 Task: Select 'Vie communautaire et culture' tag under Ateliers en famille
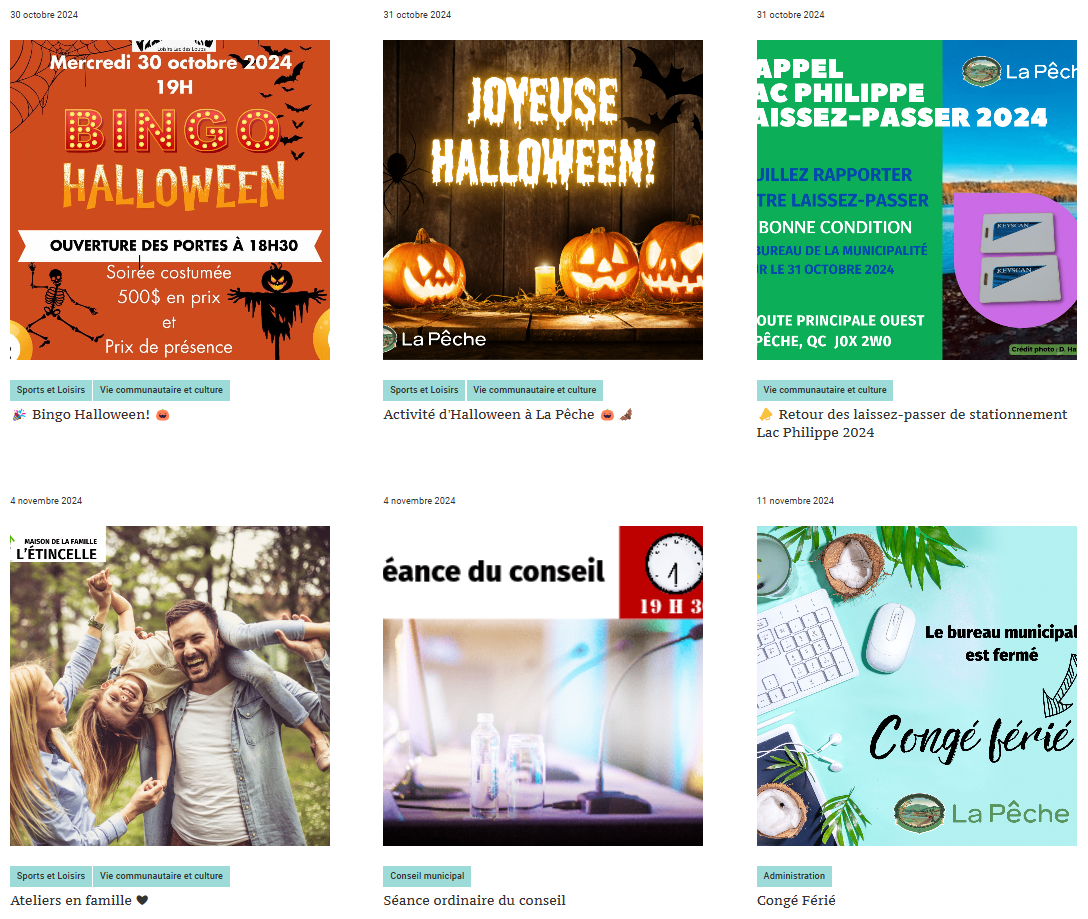[x=161, y=876]
